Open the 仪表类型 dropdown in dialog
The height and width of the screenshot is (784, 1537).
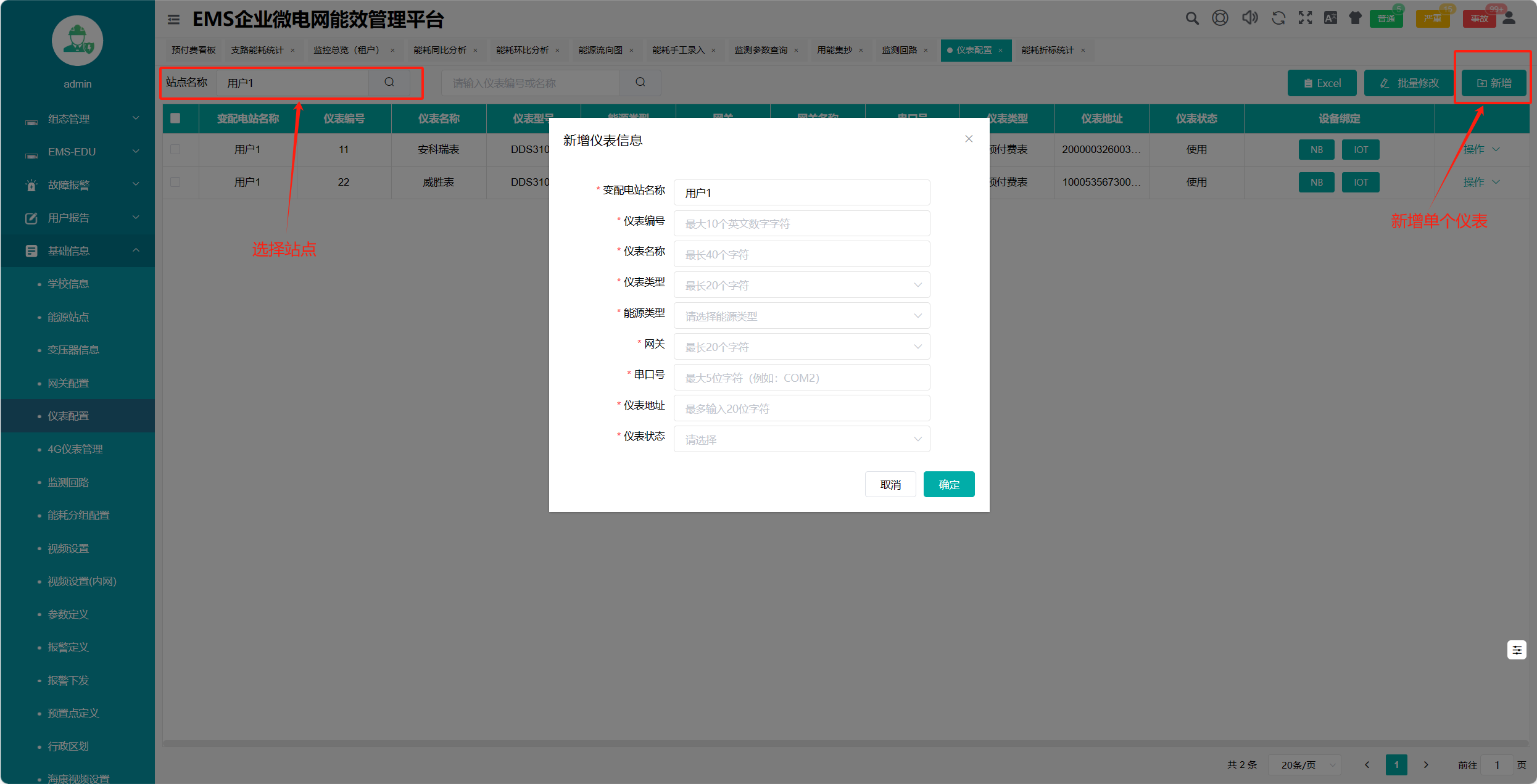801,285
